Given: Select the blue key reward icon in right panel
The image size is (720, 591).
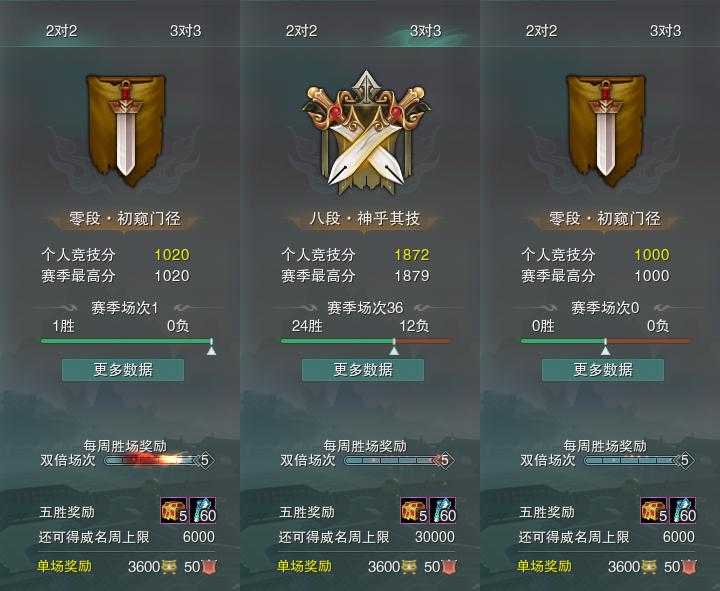Looking at the screenshot, I should click(x=683, y=510).
